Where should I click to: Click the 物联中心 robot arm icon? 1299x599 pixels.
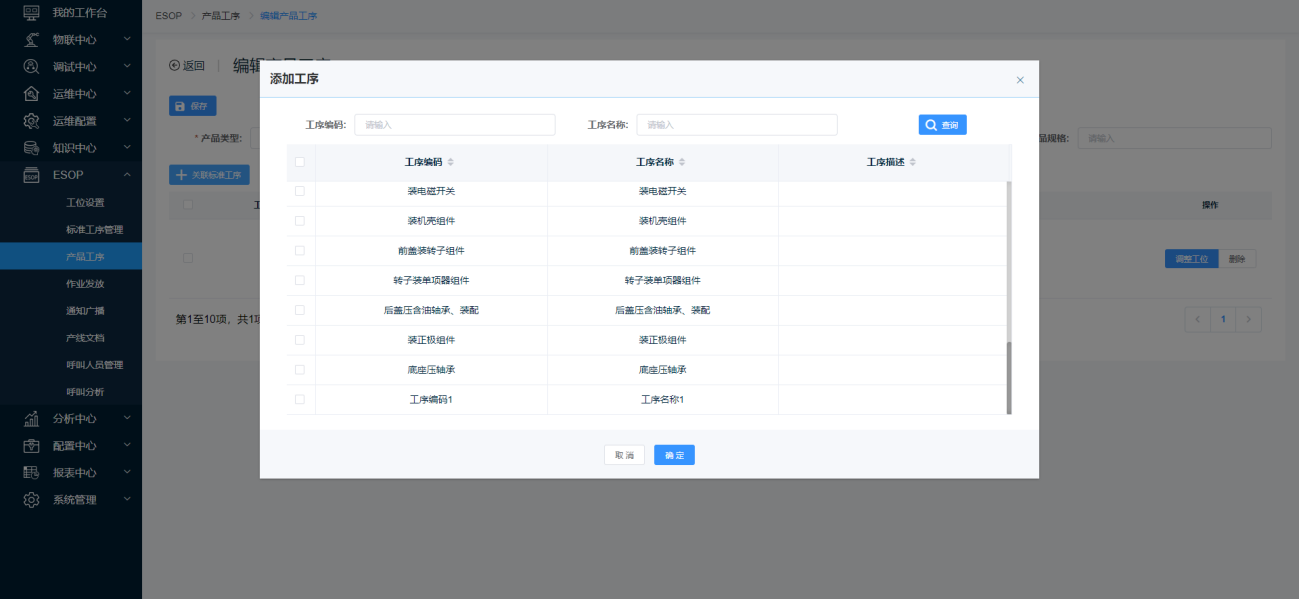(x=31, y=39)
